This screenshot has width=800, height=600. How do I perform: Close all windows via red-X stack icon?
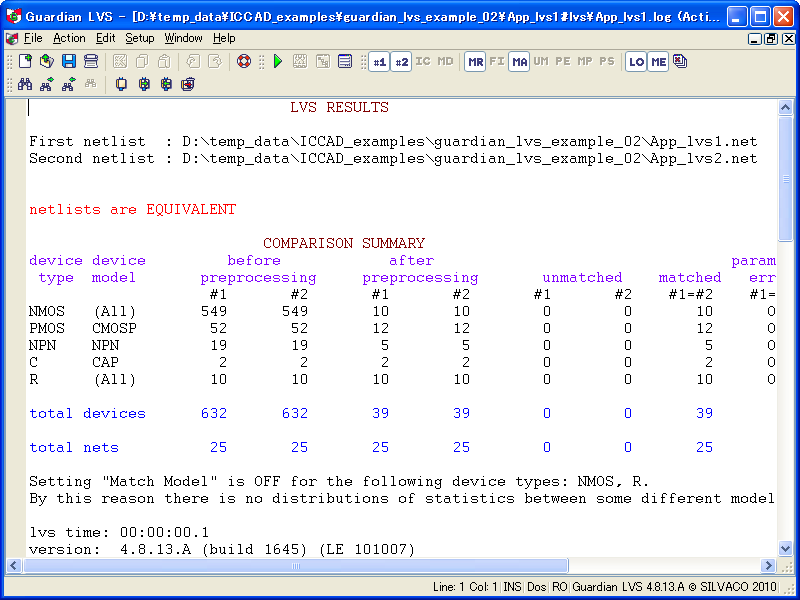click(680, 62)
